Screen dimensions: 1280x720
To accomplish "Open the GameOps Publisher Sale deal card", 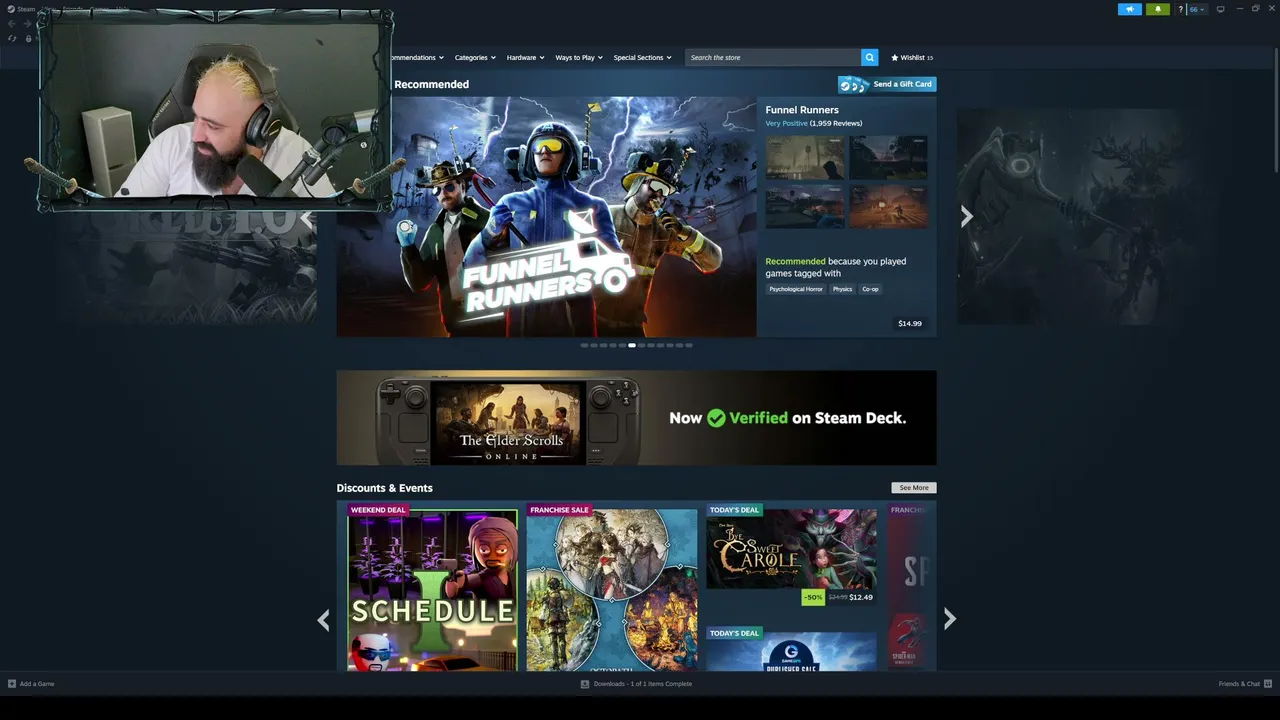I will click(792, 650).
